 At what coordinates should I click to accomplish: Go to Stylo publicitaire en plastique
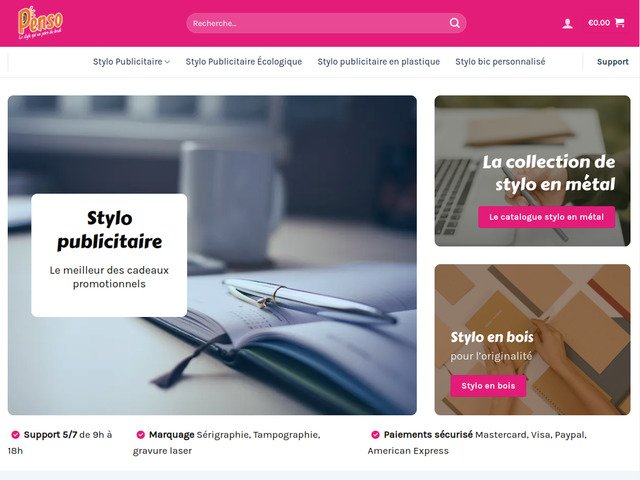pyautogui.click(x=378, y=62)
